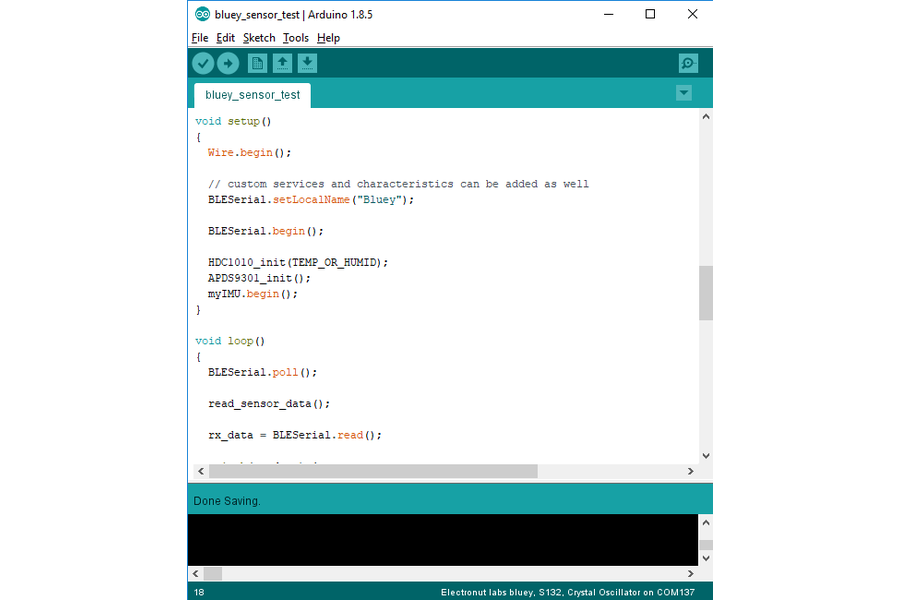Click the Verify sketch checkmark icon
The height and width of the screenshot is (600, 900).
pos(203,63)
